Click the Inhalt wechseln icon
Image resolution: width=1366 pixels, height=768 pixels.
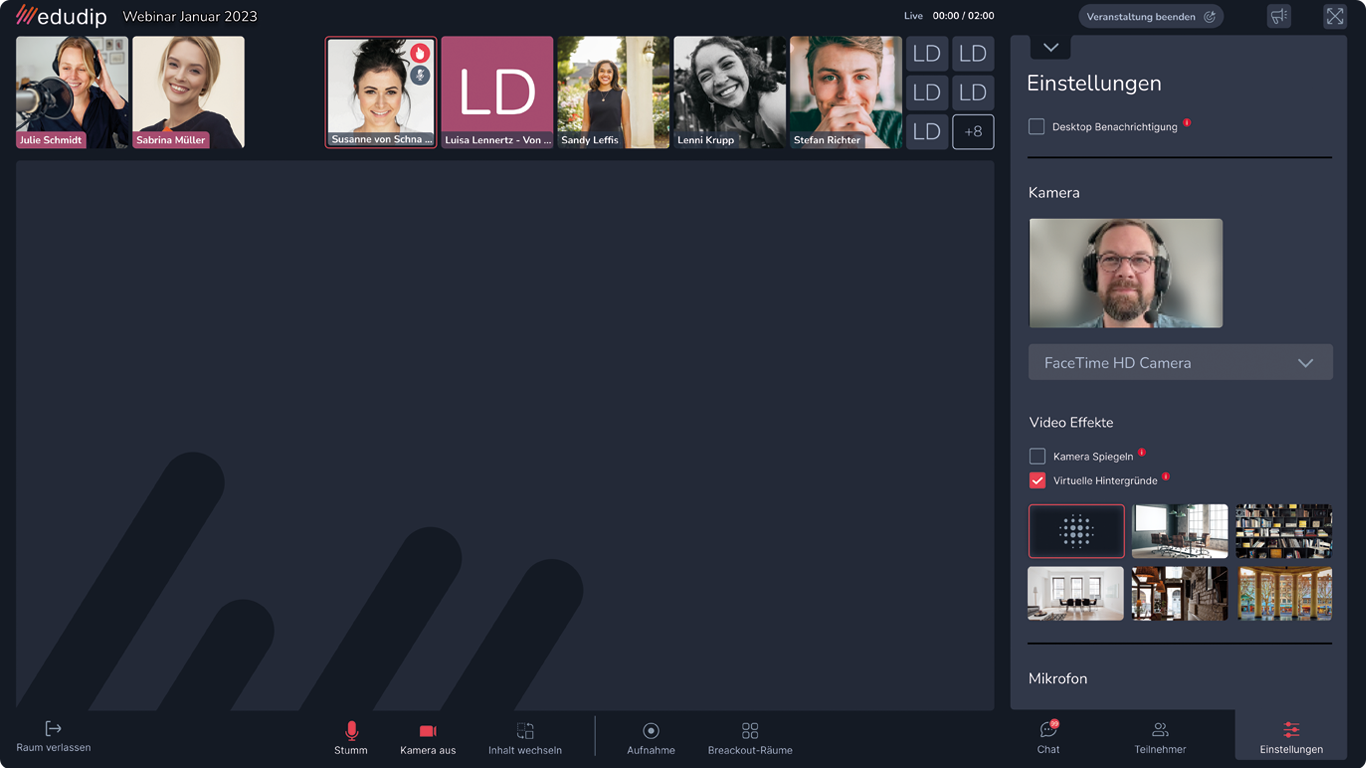click(525, 731)
